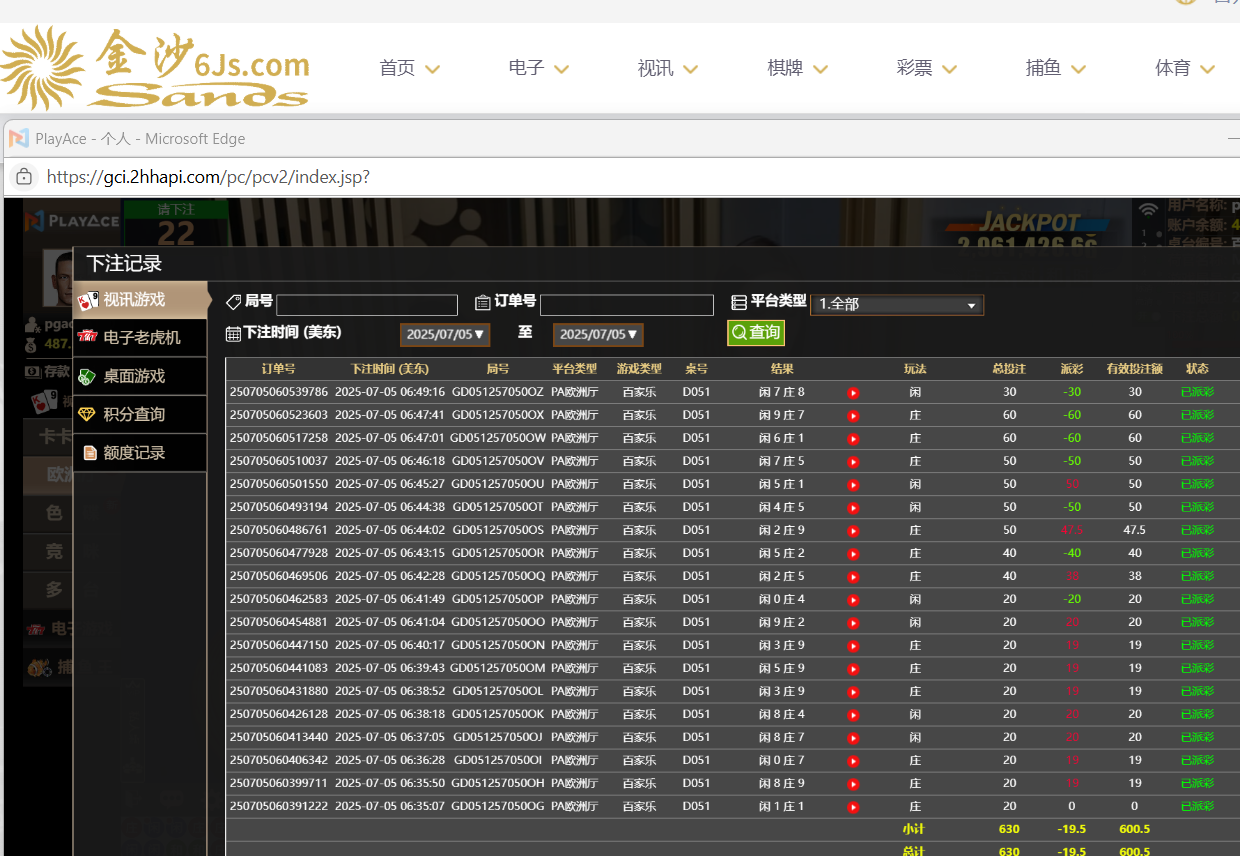This screenshot has width=1240, height=856.
Task: Click the site lock icon in address bar
Action: pyautogui.click(x=23, y=177)
